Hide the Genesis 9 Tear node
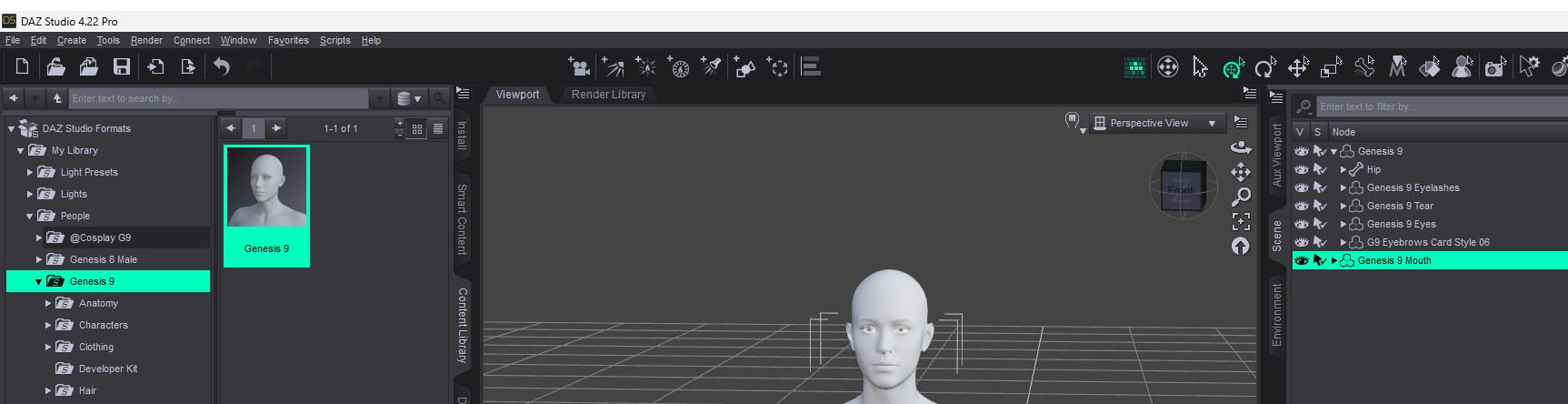This screenshot has height=404, width=1568. [1302, 206]
